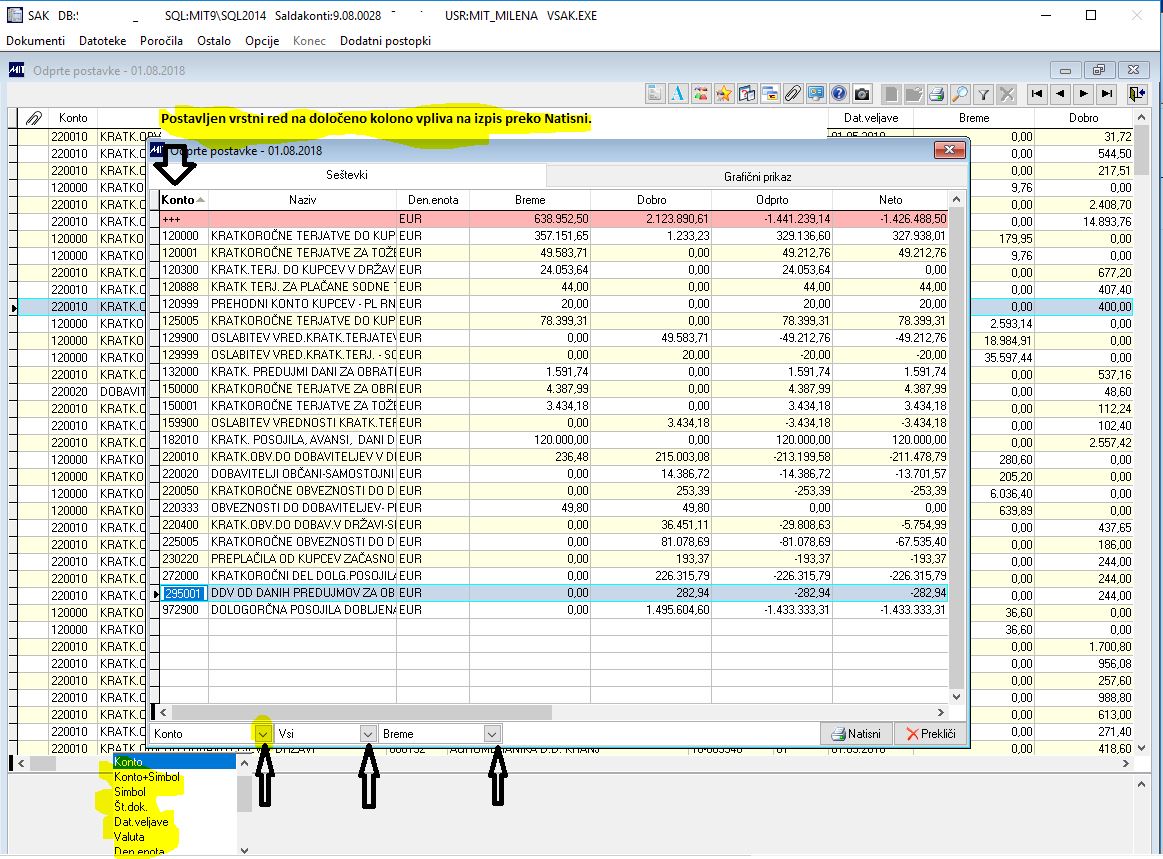The height and width of the screenshot is (859, 1163).
Task: Select the row with konto 120000 in dialog
Action: click(553, 236)
